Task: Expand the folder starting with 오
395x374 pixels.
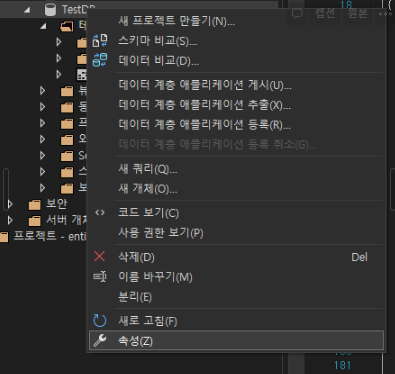Action: [43, 139]
